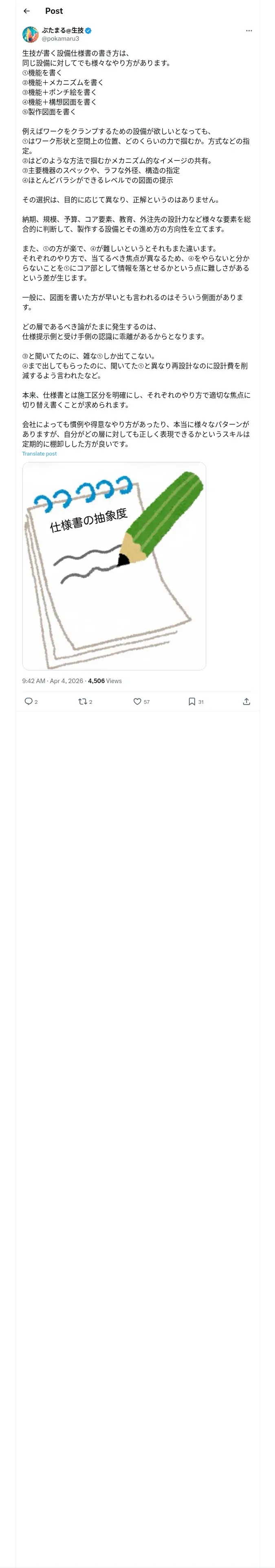
Task: View the 4,506 Views analytics
Action: click(x=105, y=681)
